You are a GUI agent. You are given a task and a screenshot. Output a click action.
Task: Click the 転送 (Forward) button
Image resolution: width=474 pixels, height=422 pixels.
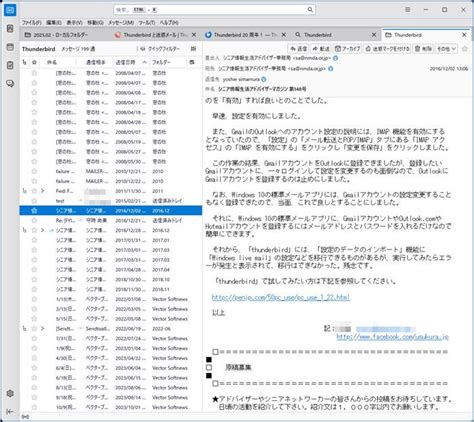(x=321, y=49)
